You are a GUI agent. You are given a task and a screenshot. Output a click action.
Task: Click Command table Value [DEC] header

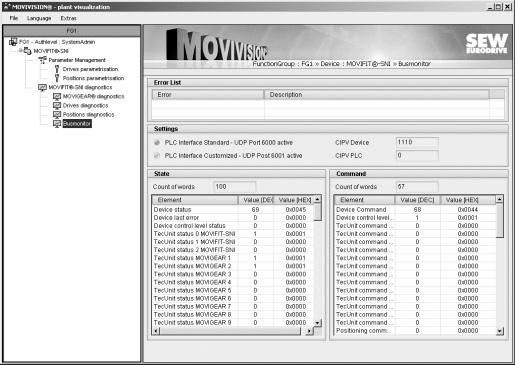(418, 200)
